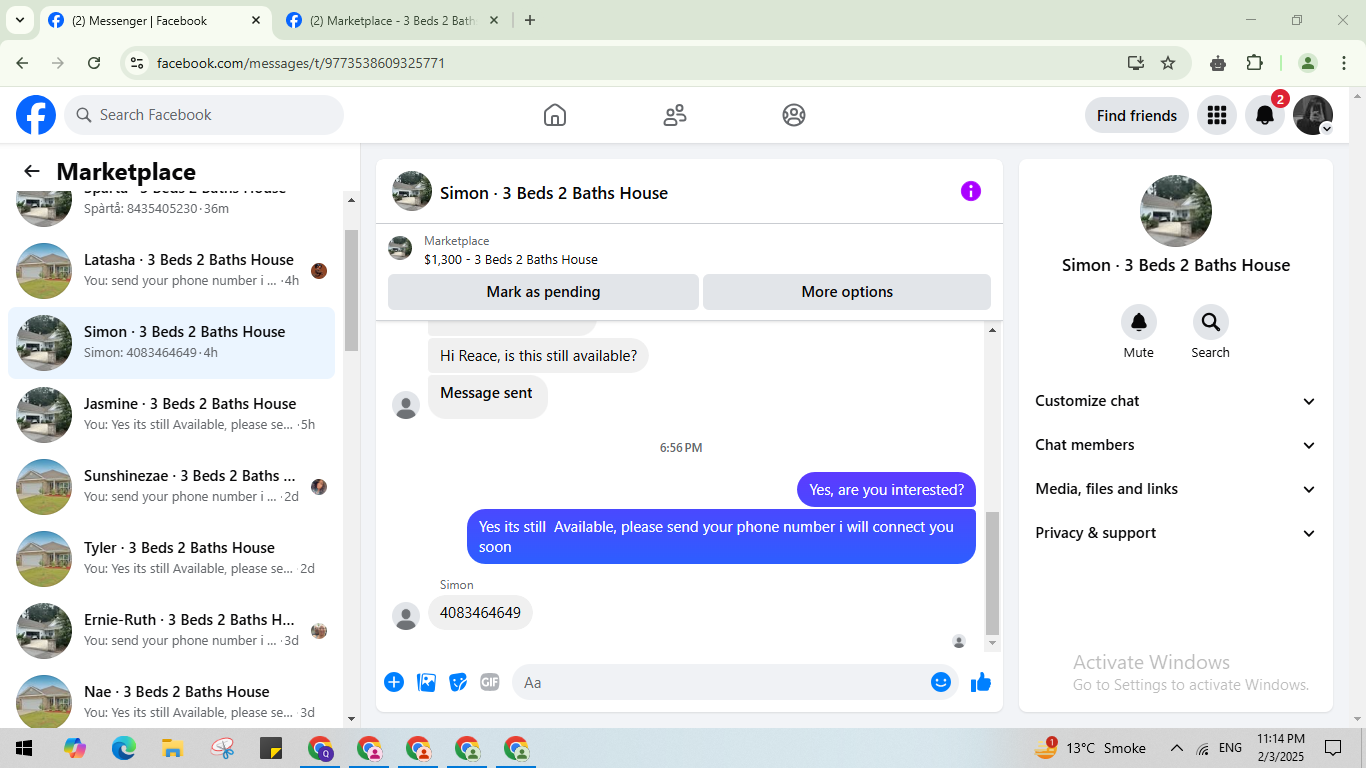The width and height of the screenshot is (1366, 768).
Task: Open Windows notification center
Action: tap(1333, 748)
